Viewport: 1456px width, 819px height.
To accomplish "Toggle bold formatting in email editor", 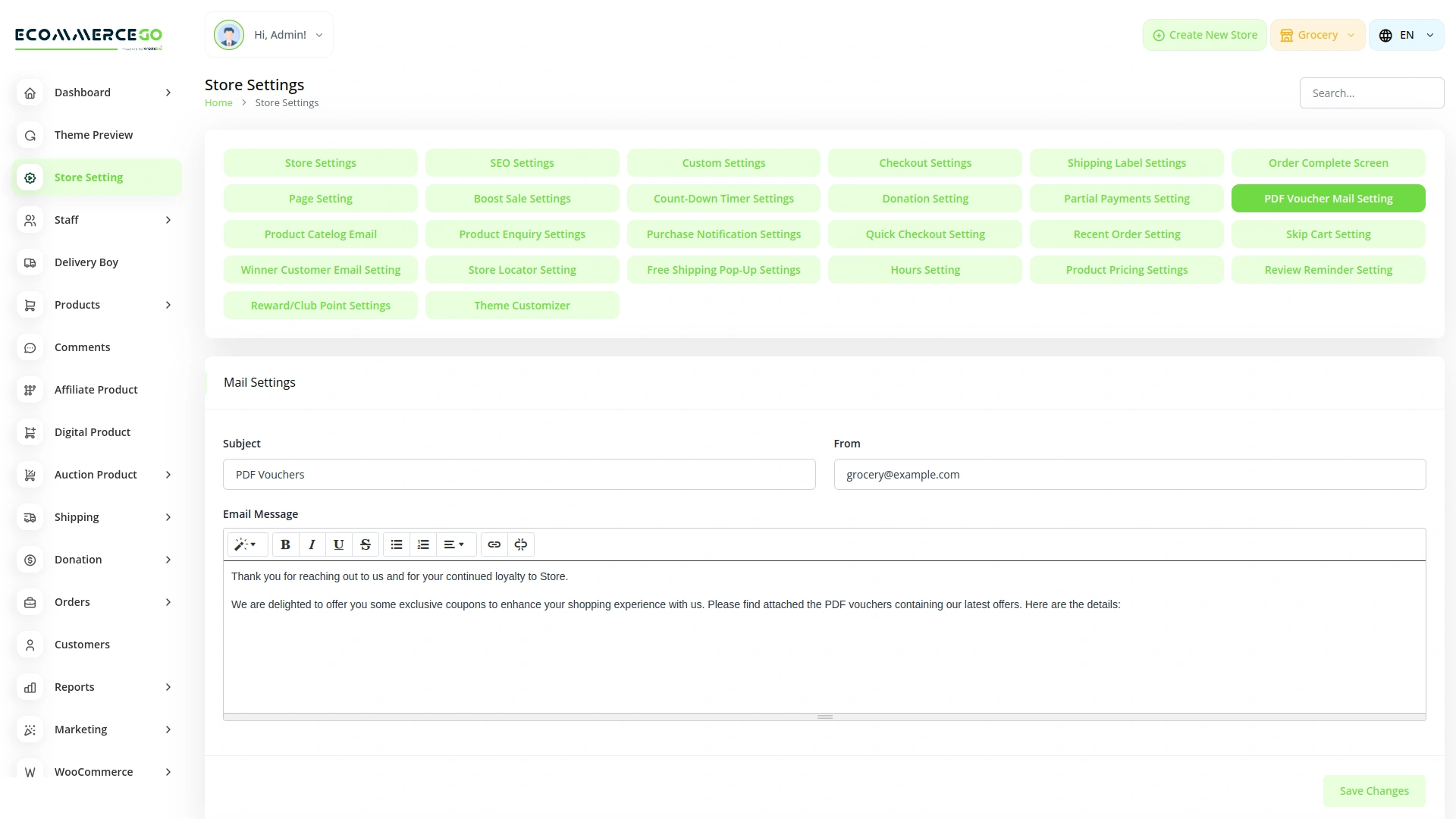I will tap(285, 544).
